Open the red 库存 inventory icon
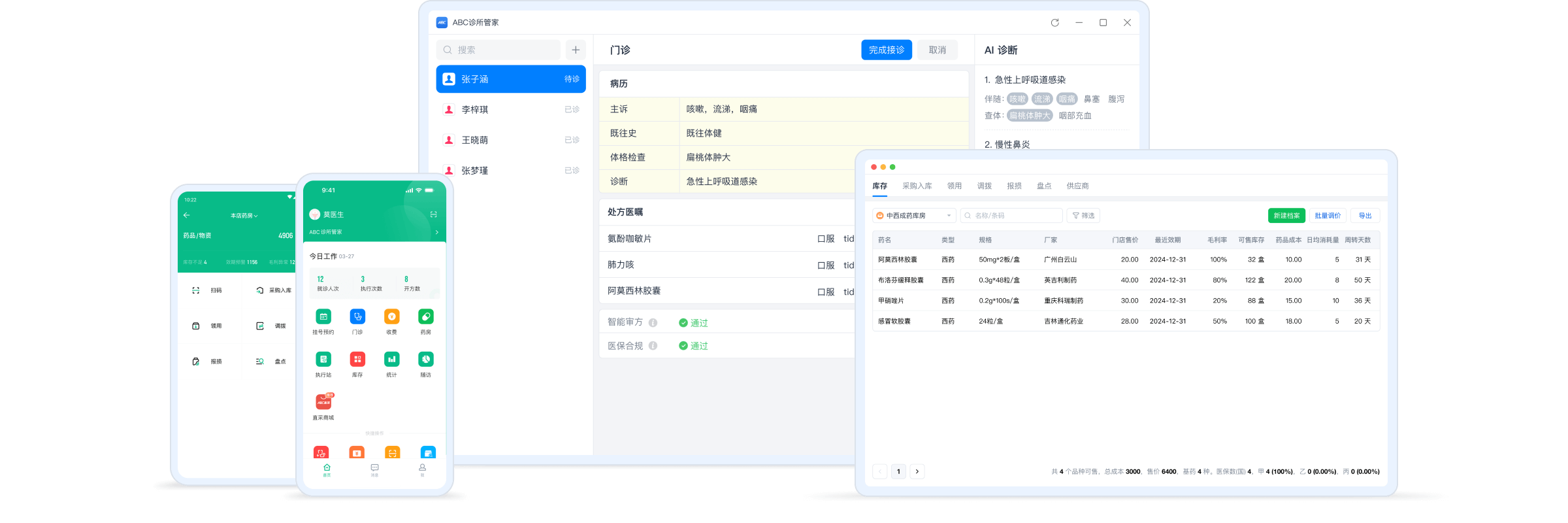This screenshot has height=523, width=1568. 357,360
